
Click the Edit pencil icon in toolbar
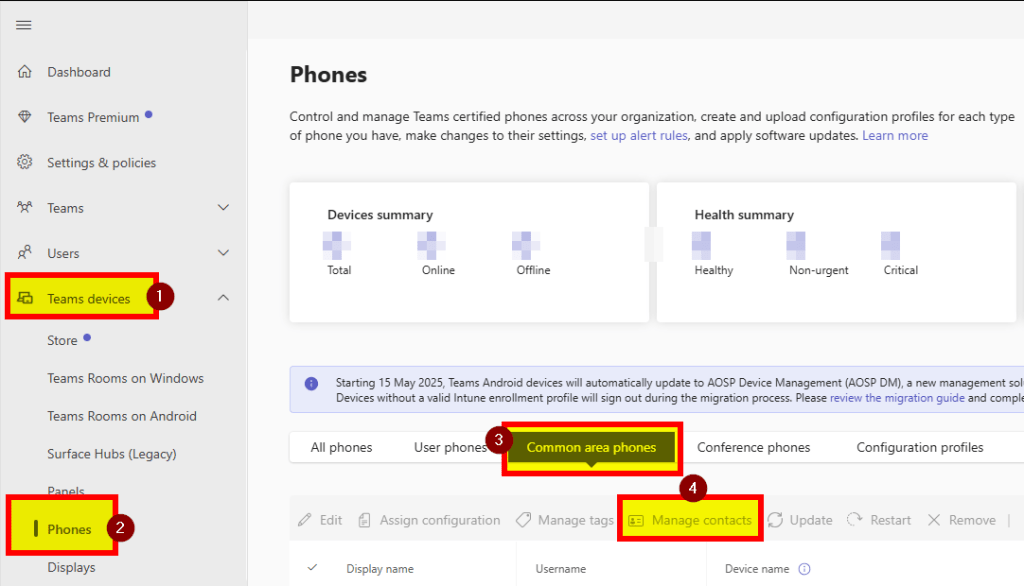[x=305, y=520]
